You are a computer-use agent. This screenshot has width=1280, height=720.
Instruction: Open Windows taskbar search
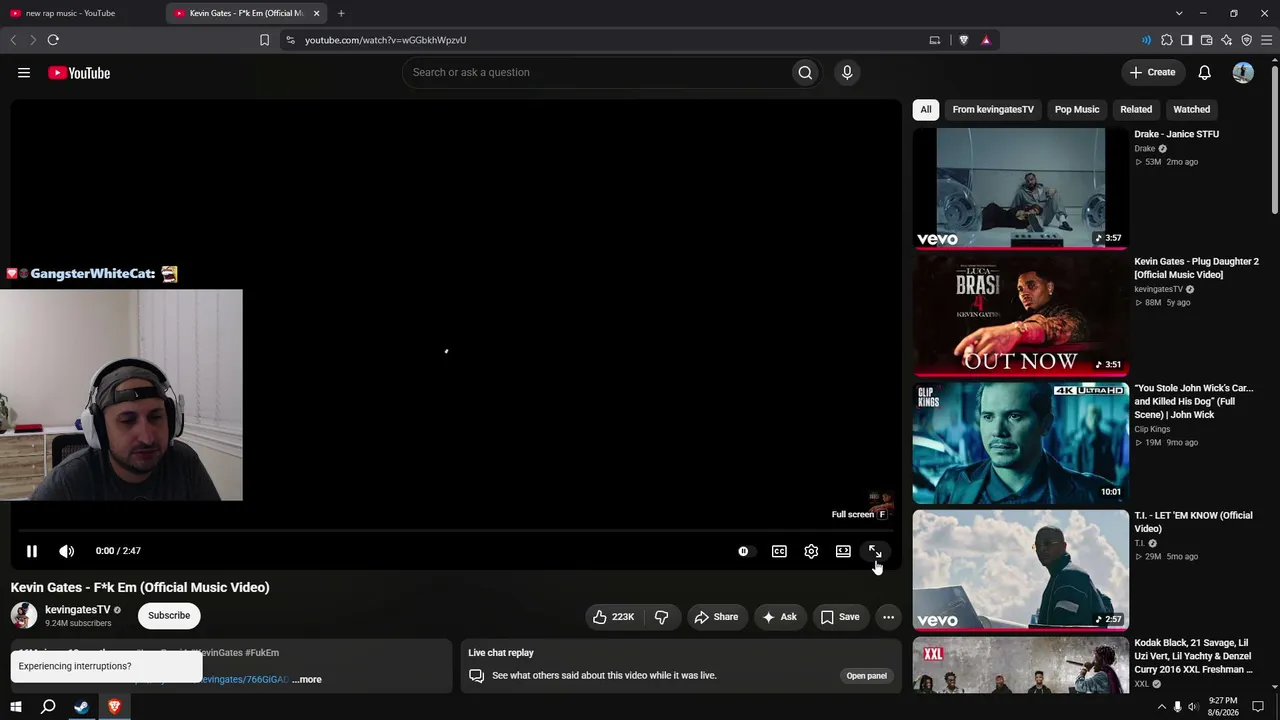[48, 707]
